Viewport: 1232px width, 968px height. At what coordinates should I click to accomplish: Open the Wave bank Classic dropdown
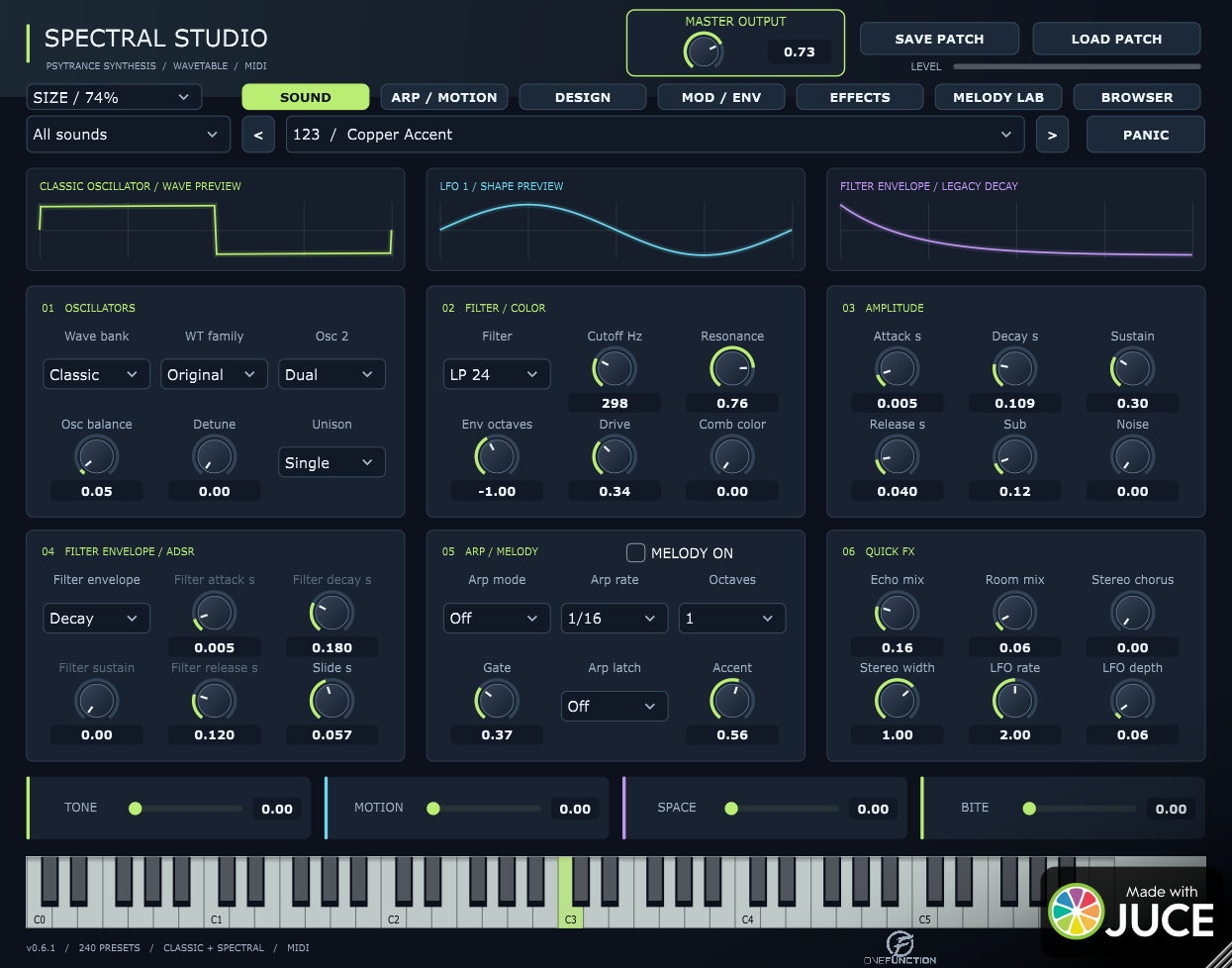(97, 374)
